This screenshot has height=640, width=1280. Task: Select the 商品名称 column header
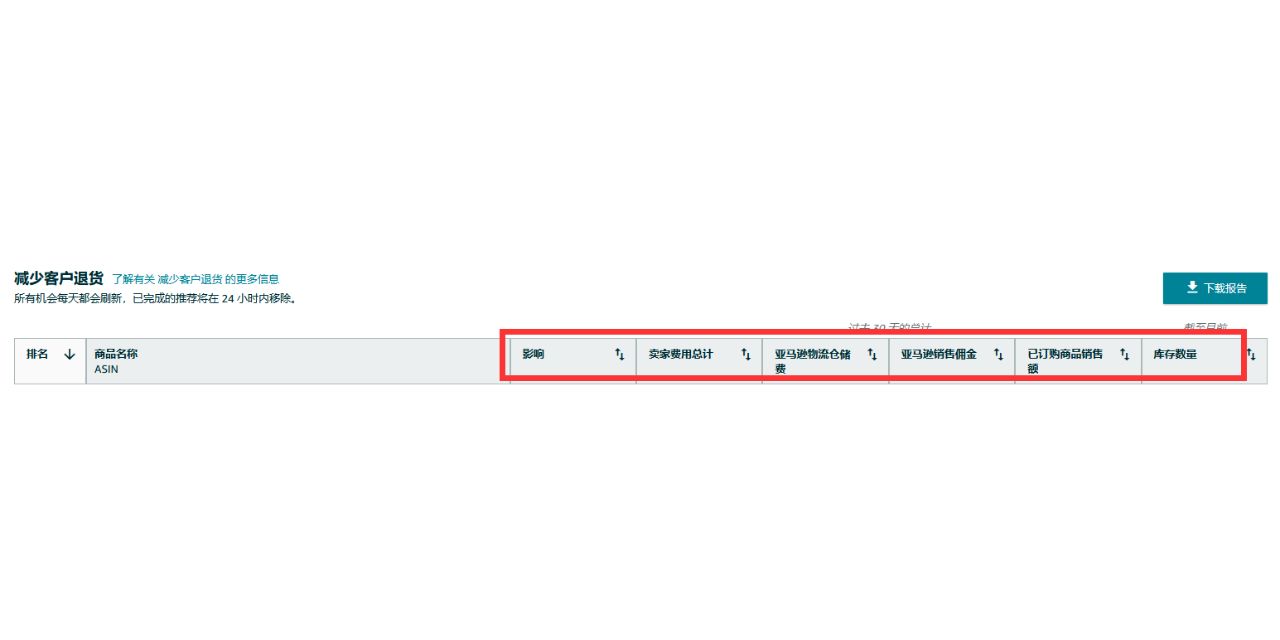[298, 361]
